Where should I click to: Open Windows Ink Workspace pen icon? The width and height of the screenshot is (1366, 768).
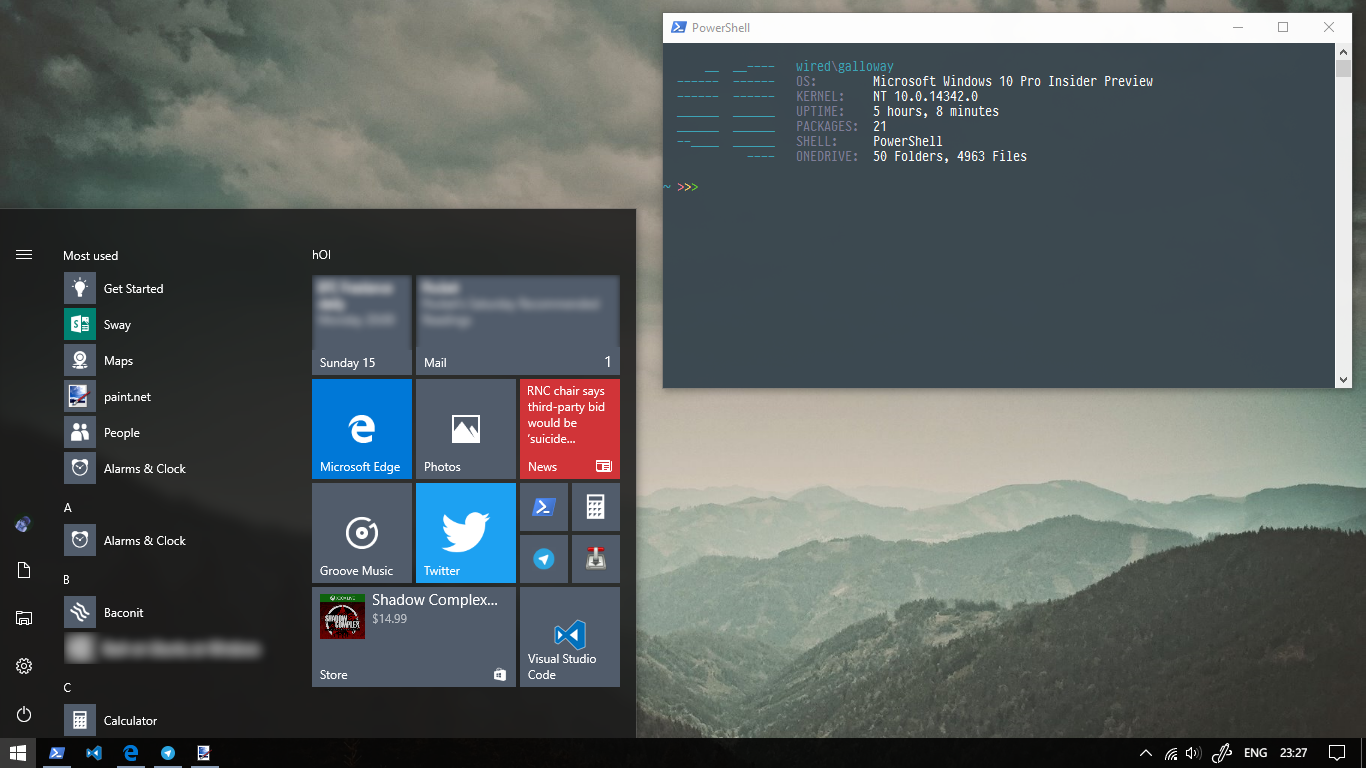pyautogui.click(x=1222, y=753)
